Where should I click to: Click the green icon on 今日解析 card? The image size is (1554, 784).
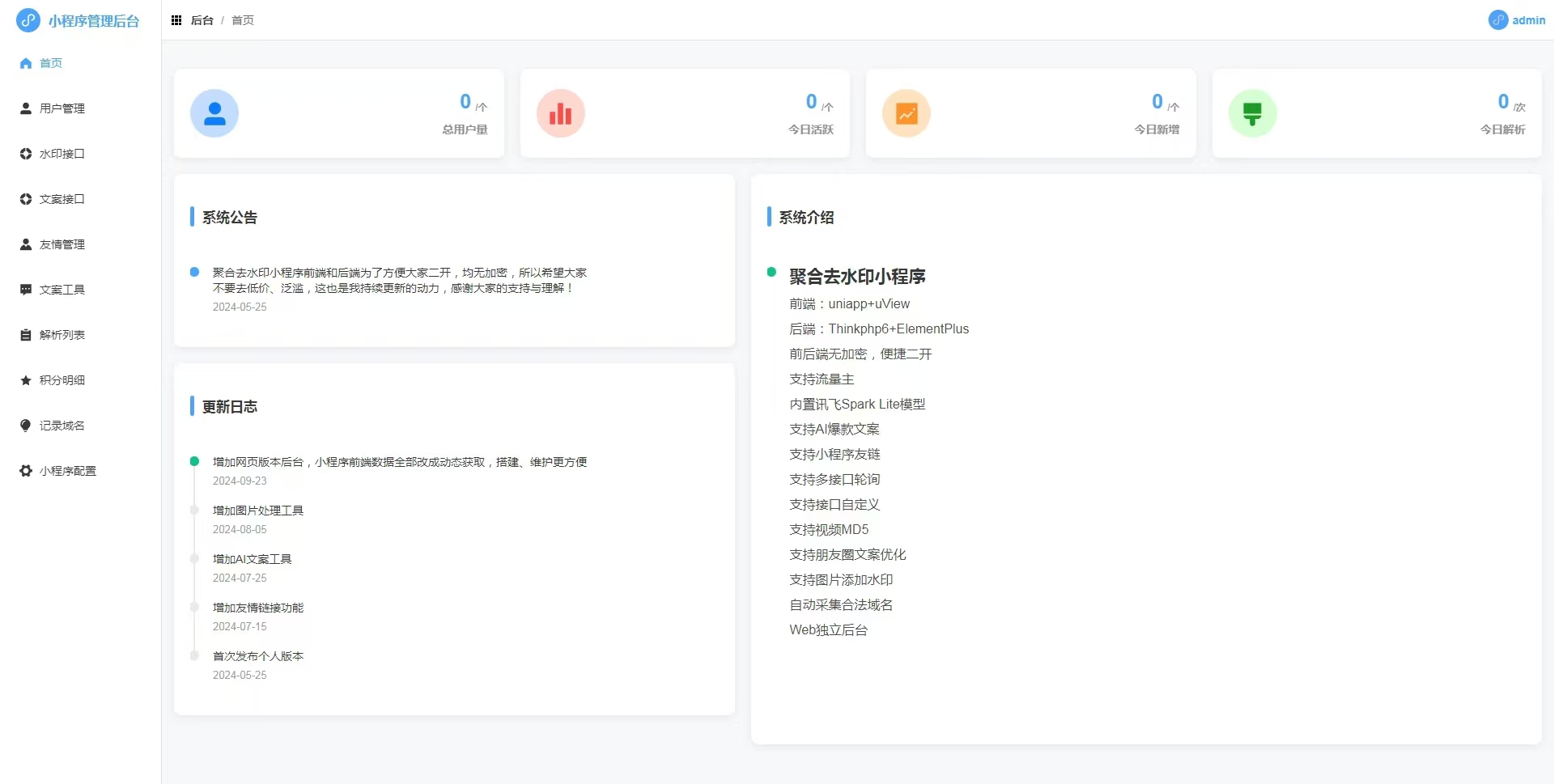tap(1253, 113)
